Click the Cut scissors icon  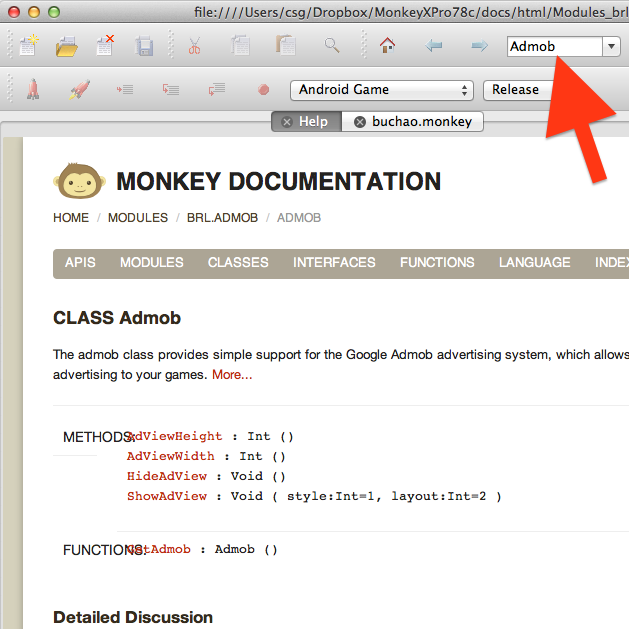(x=194, y=46)
